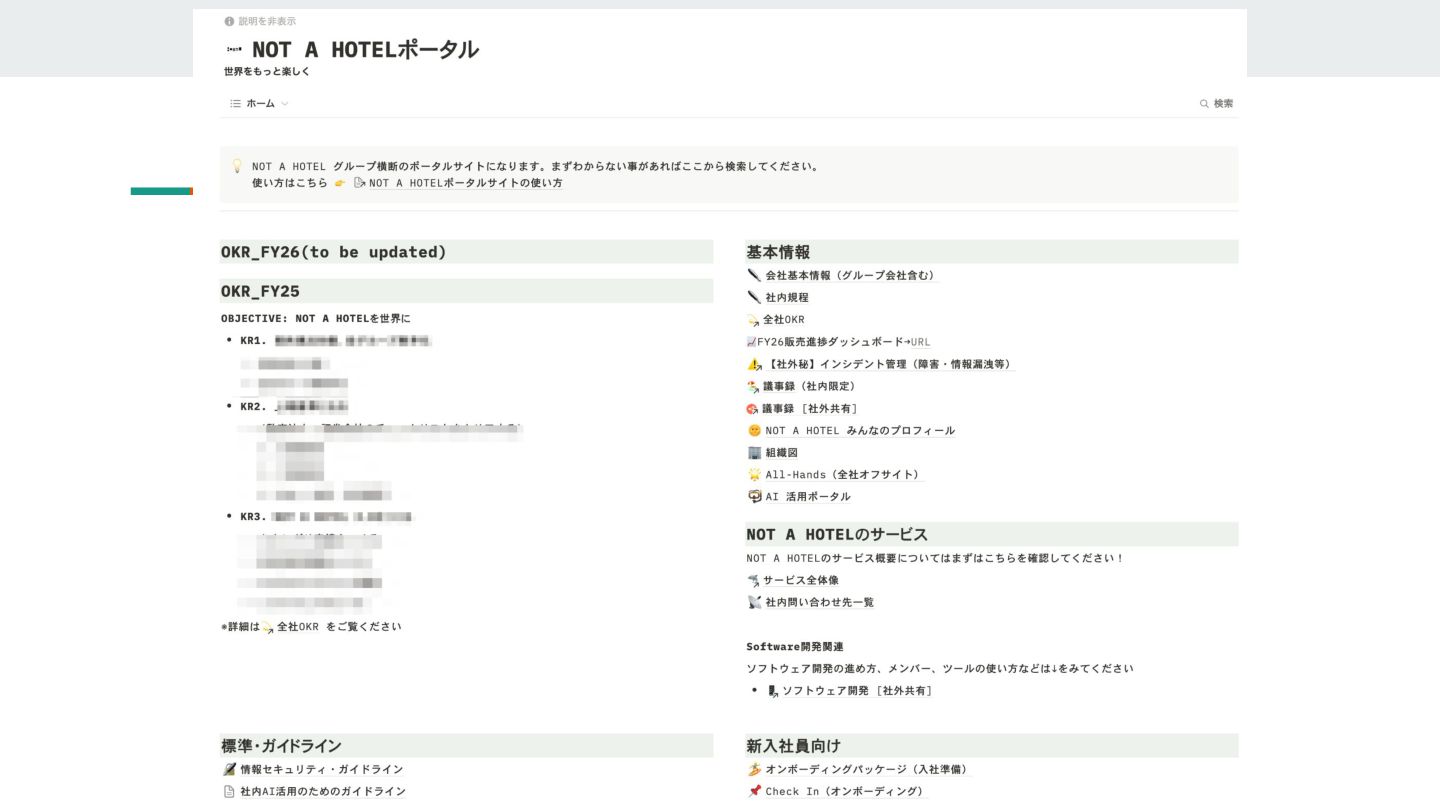Image resolution: width=1440 pixels, height=810 pixels.
Task: Click the page icon before ポータルサイトの使い方
Action: (x=360, y=183)
